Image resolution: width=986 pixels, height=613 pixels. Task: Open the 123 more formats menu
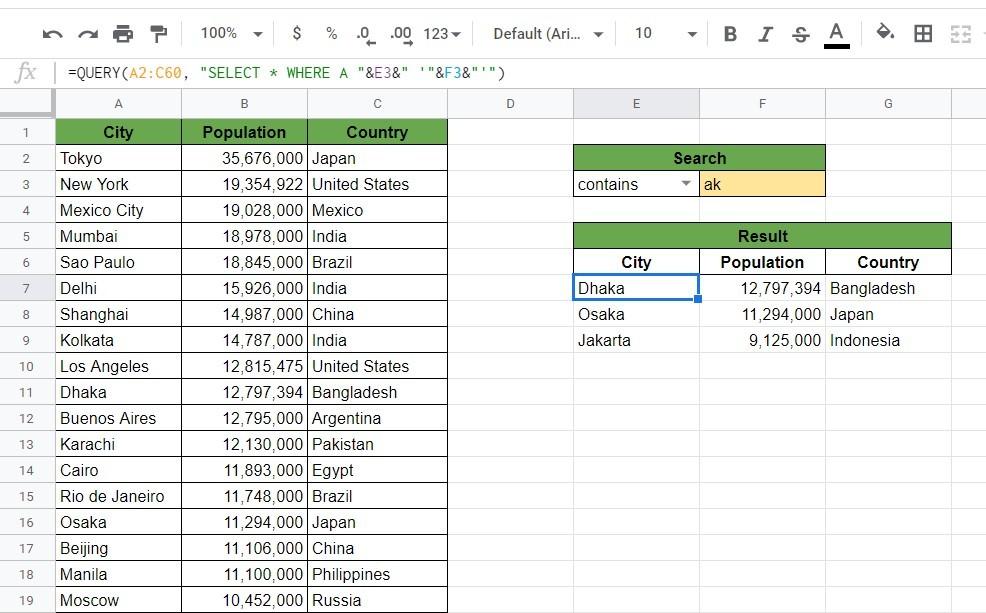pos(442,34)
